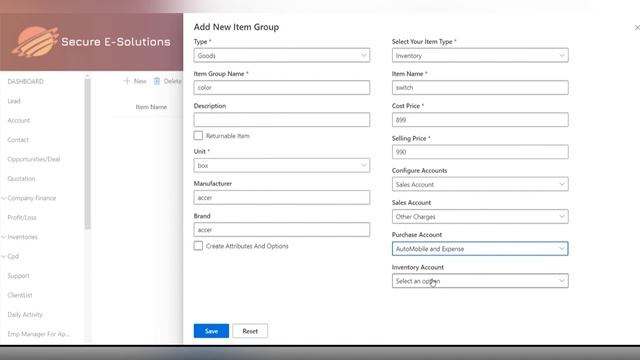This screenshot has width=640, height=360.
Task: Close the Add New Item Group panel
Action: point(637,27)
